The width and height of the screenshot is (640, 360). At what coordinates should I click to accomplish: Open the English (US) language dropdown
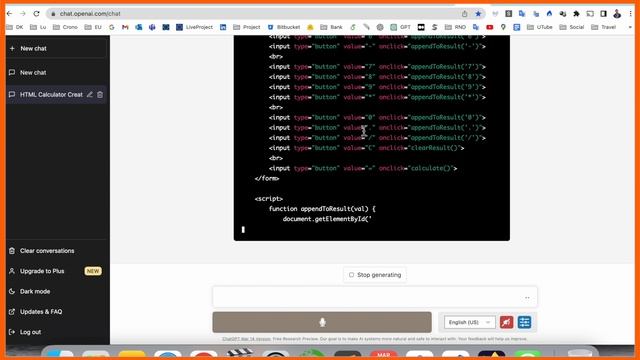click(469, 322)
